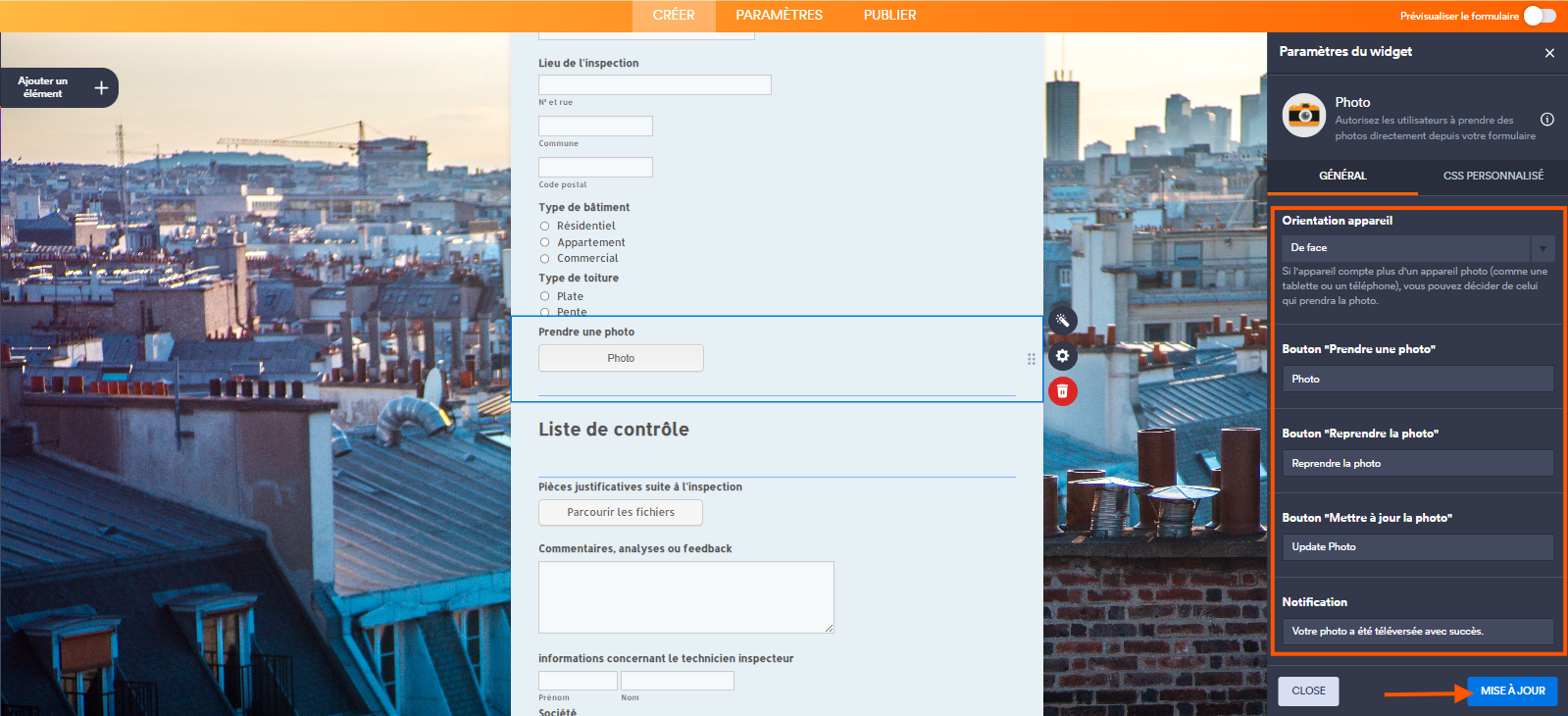Click the Code postal input field
Screen dimensions: 1568x716
pyautogui.click(x=595, y=168)
